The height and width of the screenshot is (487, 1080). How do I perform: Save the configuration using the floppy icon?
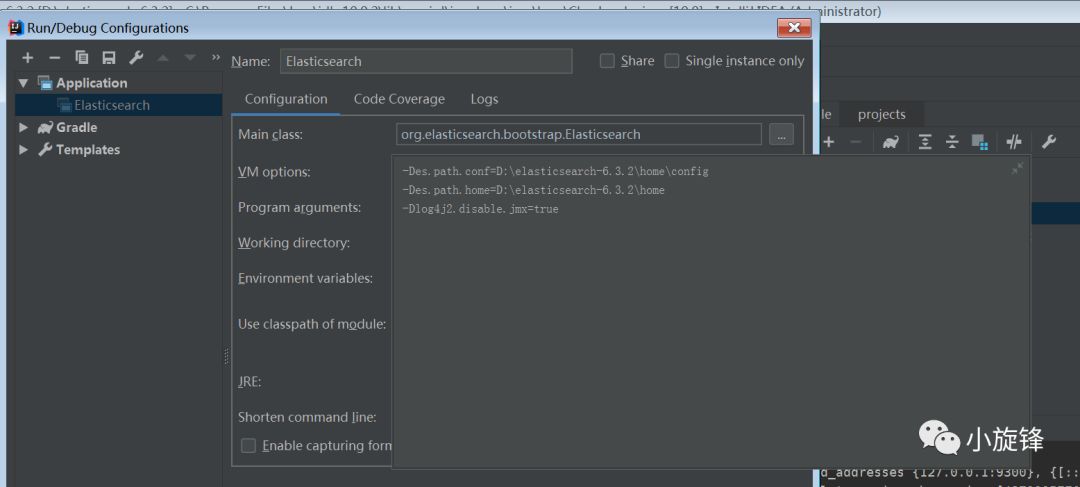(x=109, y=58)
